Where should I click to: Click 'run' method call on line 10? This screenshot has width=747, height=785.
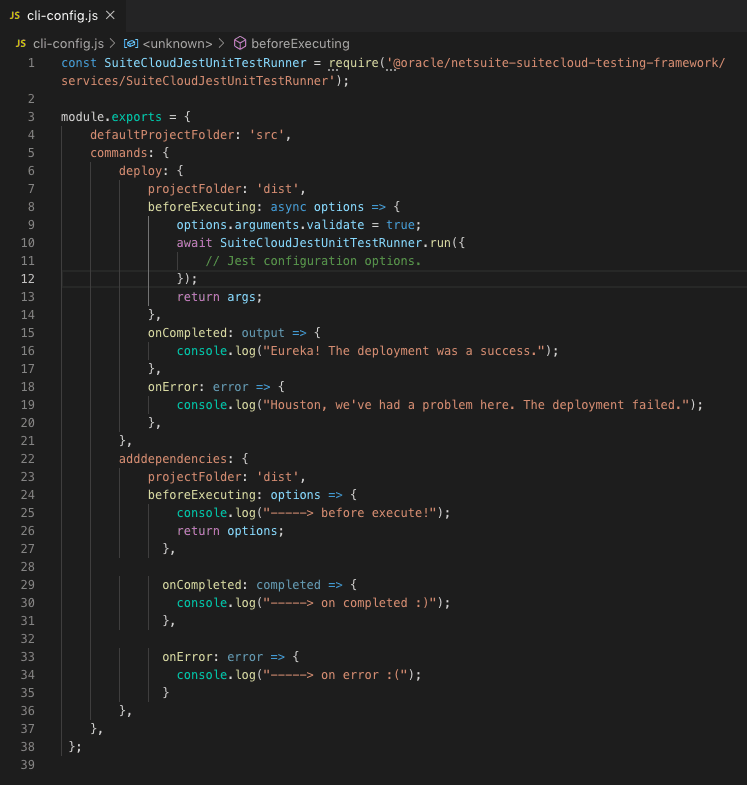[440, 243]
